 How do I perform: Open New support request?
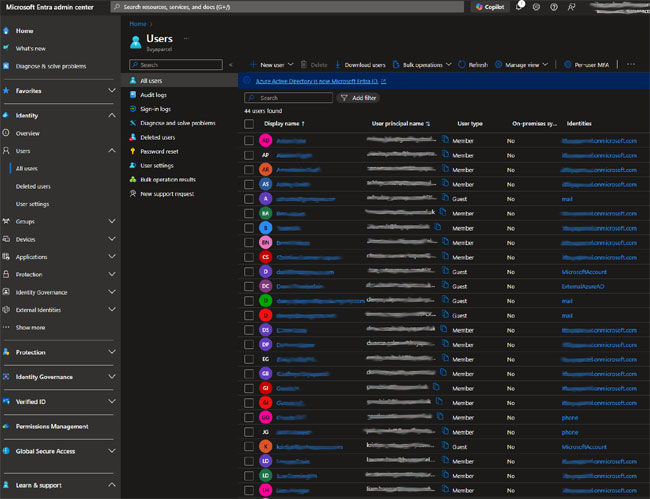167,194
